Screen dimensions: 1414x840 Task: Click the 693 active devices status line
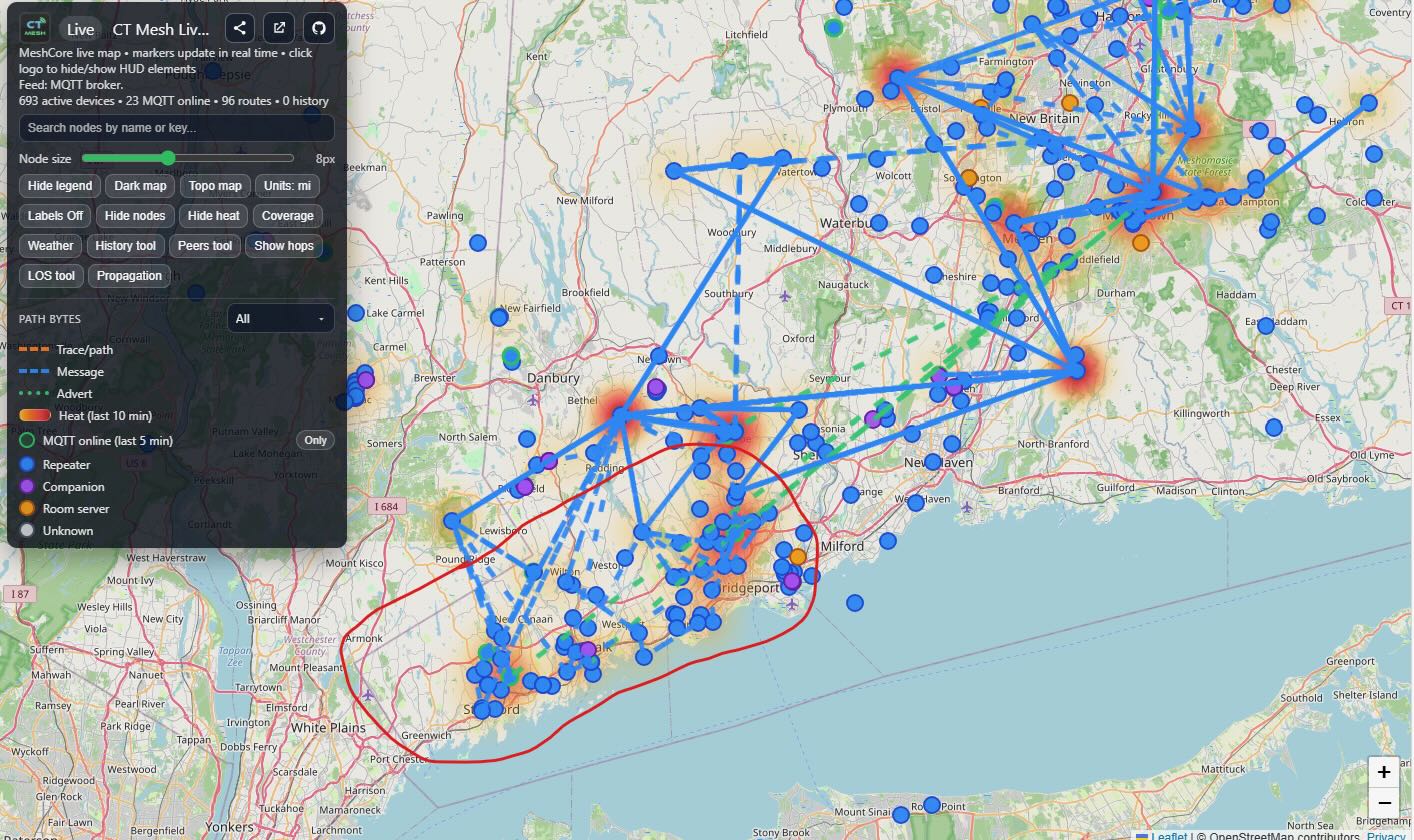pos(174,101)
